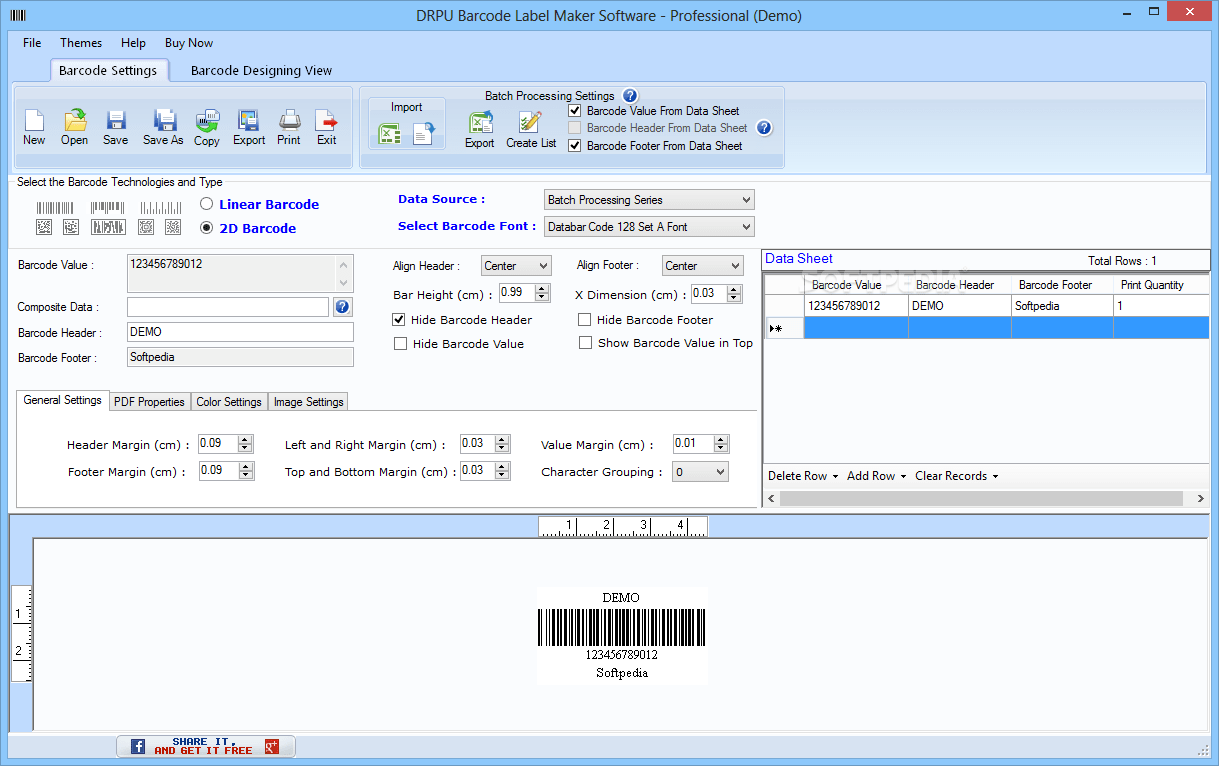Switch to the Barcode Designing View tab
The image size is (1219, 766).
pos(260,70)
